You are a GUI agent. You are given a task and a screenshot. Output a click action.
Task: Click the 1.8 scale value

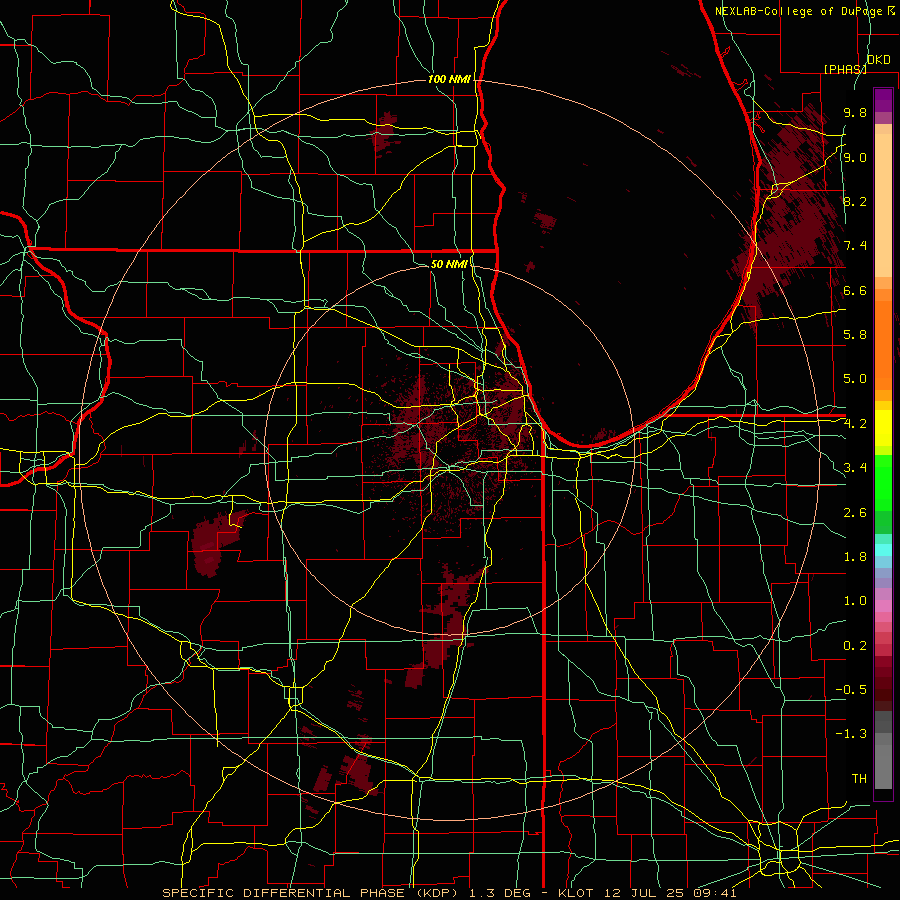[x=855, y=557]
